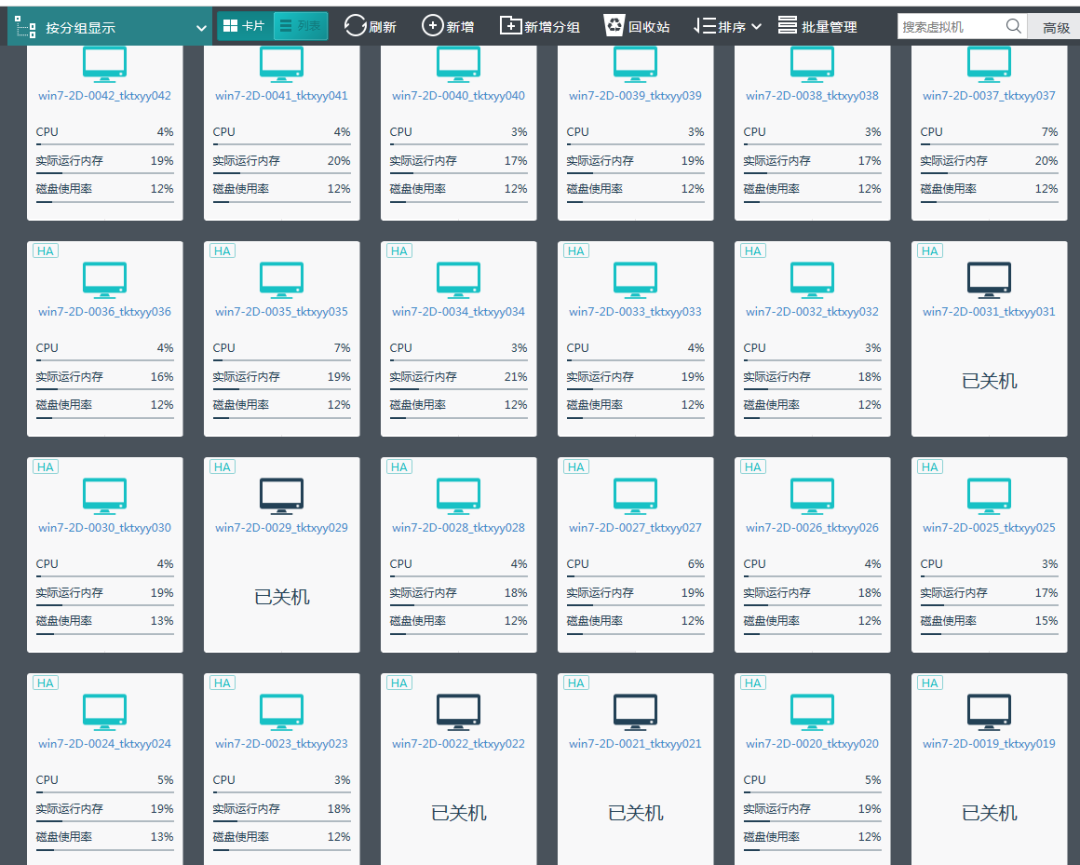Click monitor icon of win7-2D-0030_tktxyy030
This screenshot has width=1080, height=865.
click(105, 496)
